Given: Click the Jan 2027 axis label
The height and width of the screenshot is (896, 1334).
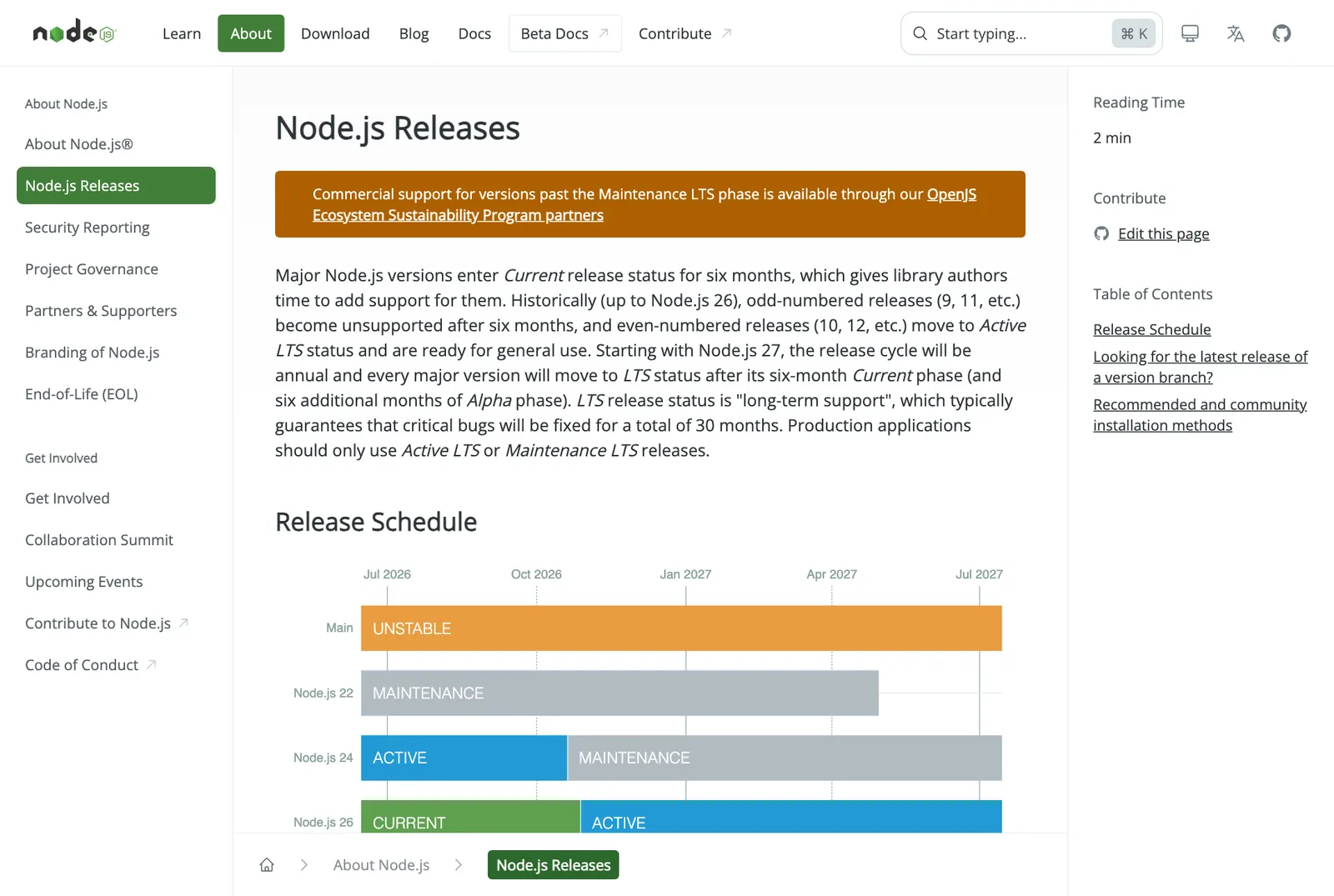Looking at the screenshot, I should [685, 574].
